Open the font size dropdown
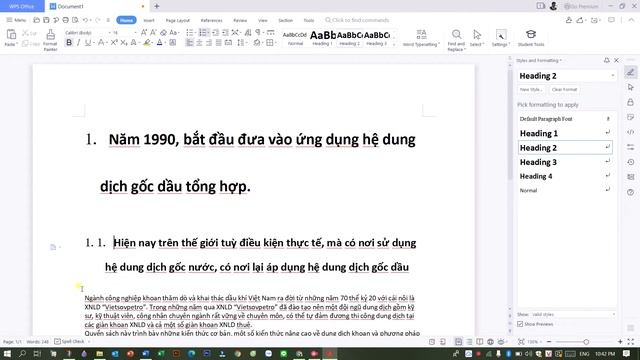Image resolution: width=640 pixels, height=360 pixels. 135,32
